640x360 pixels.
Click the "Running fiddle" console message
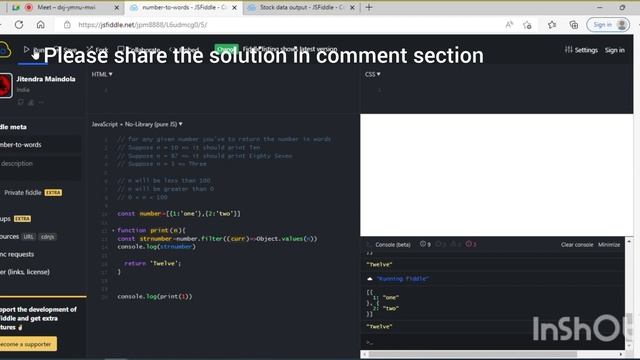pyautogui.click(x=402, y=279)
